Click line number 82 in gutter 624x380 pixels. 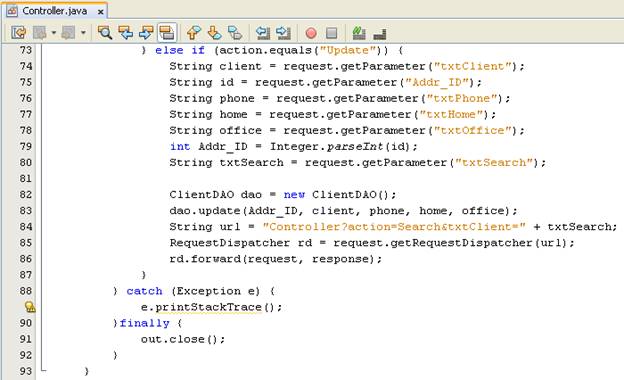(25, 194)
